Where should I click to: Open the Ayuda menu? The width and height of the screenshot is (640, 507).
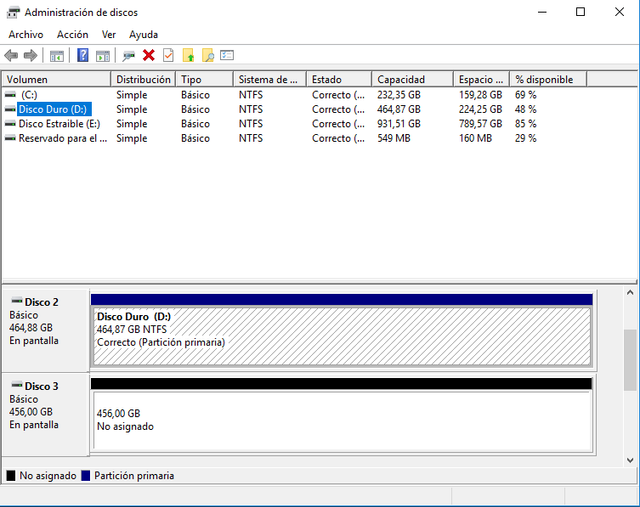[x=144, y=35]
